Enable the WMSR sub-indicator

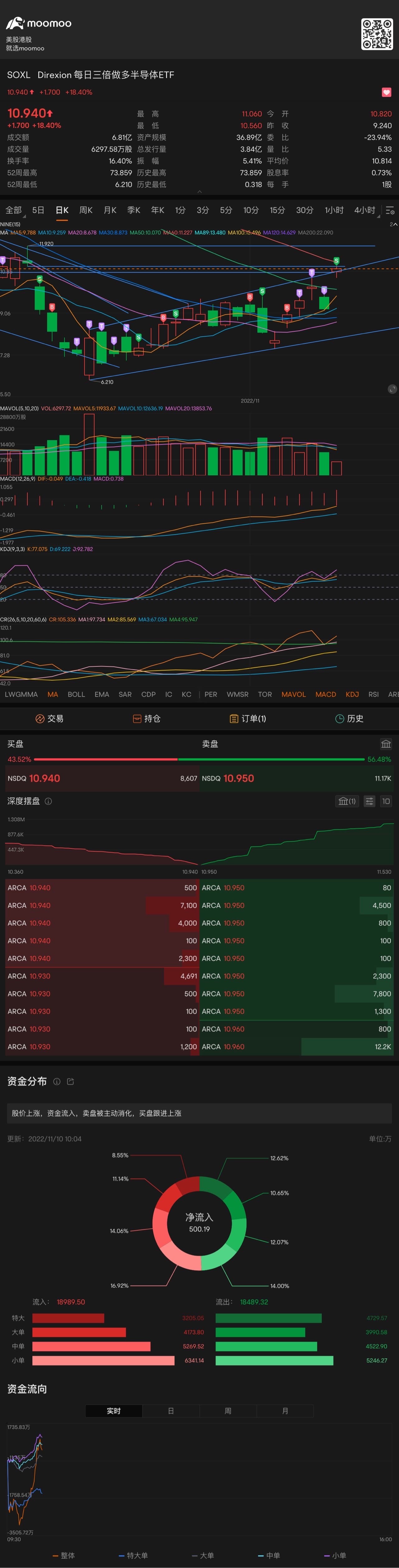click(x=238, y=695)
